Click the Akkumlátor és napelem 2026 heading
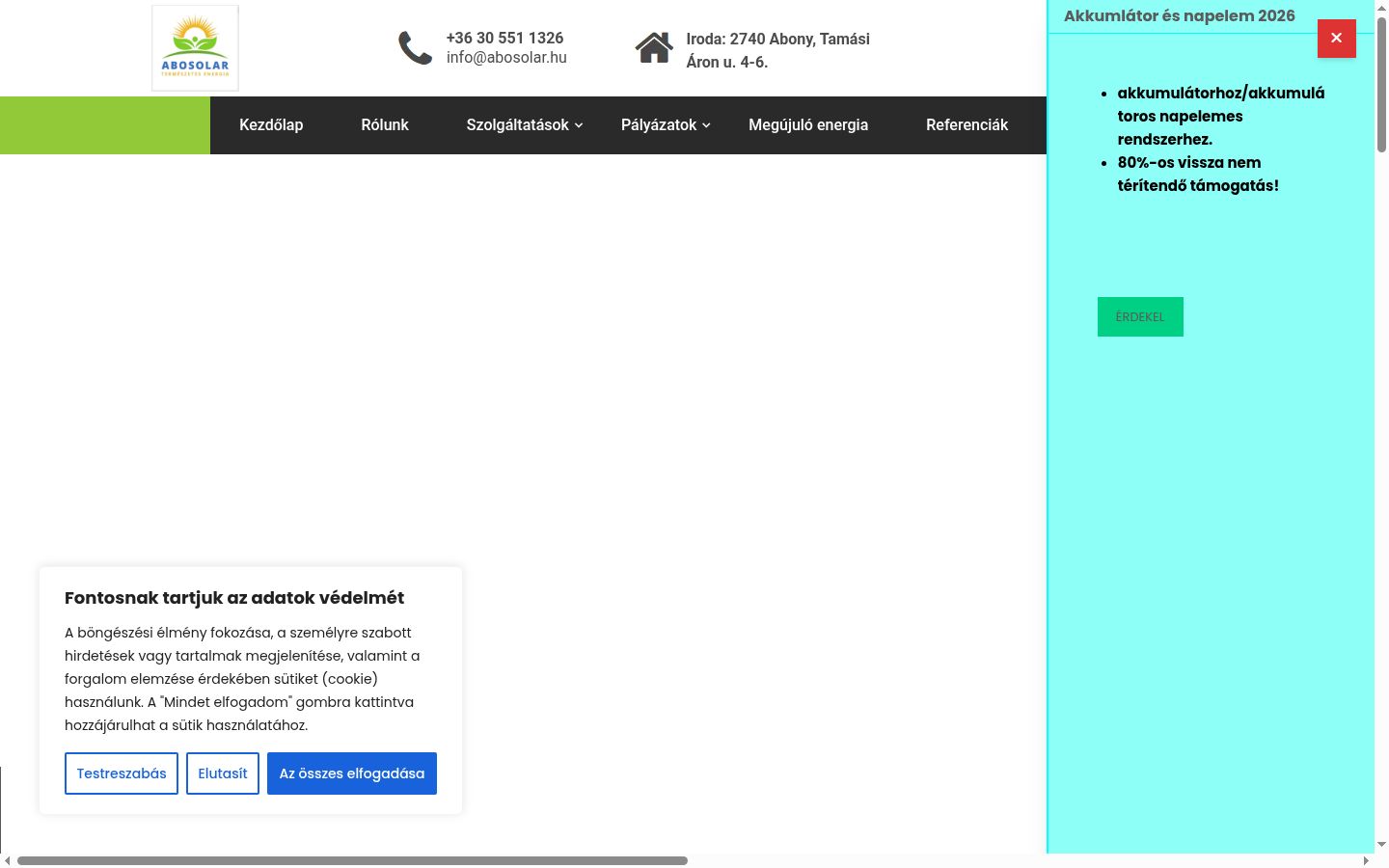 tap(1180, 15)
